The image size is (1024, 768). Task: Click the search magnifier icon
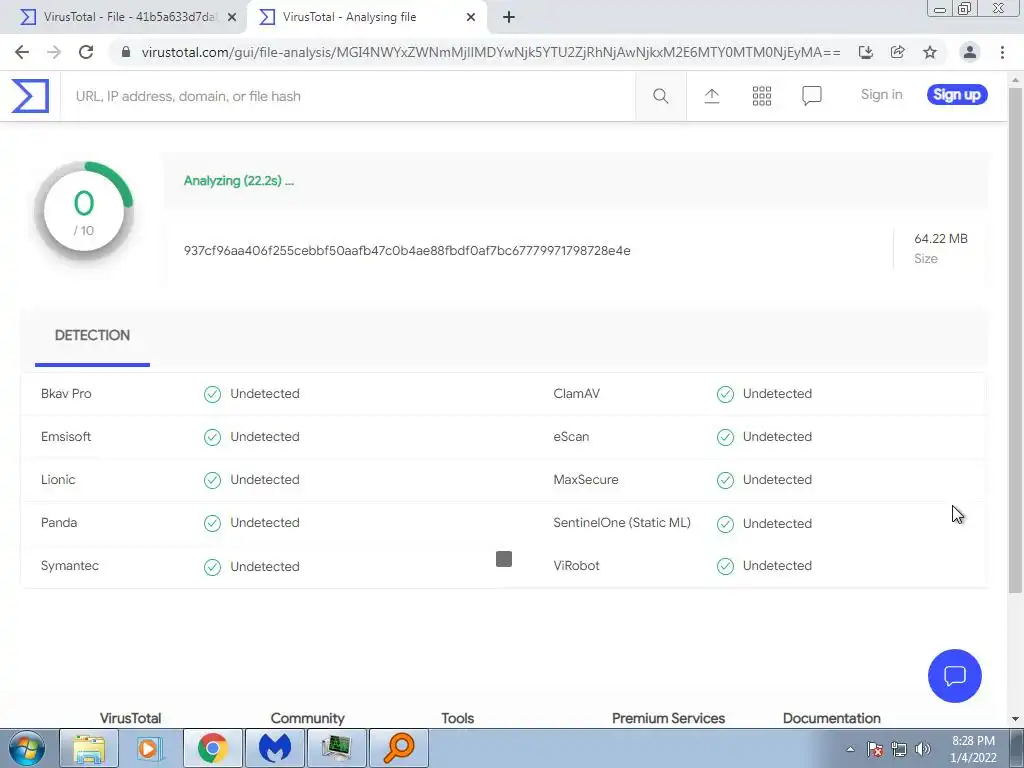point(660,96)
